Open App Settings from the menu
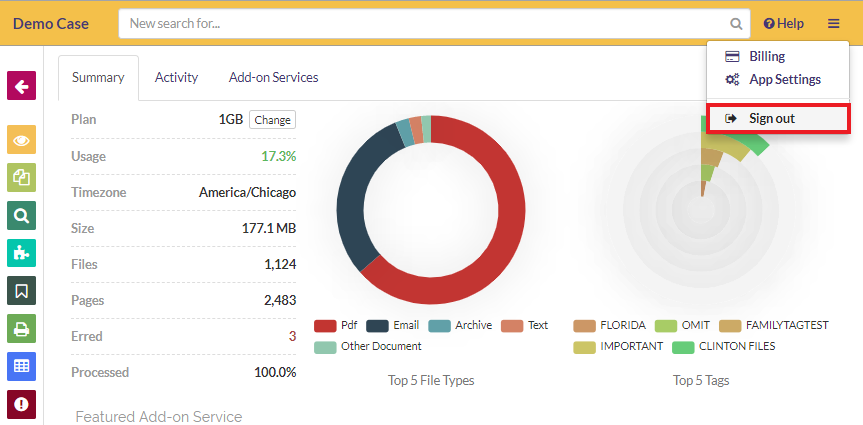 coord(784,80)
